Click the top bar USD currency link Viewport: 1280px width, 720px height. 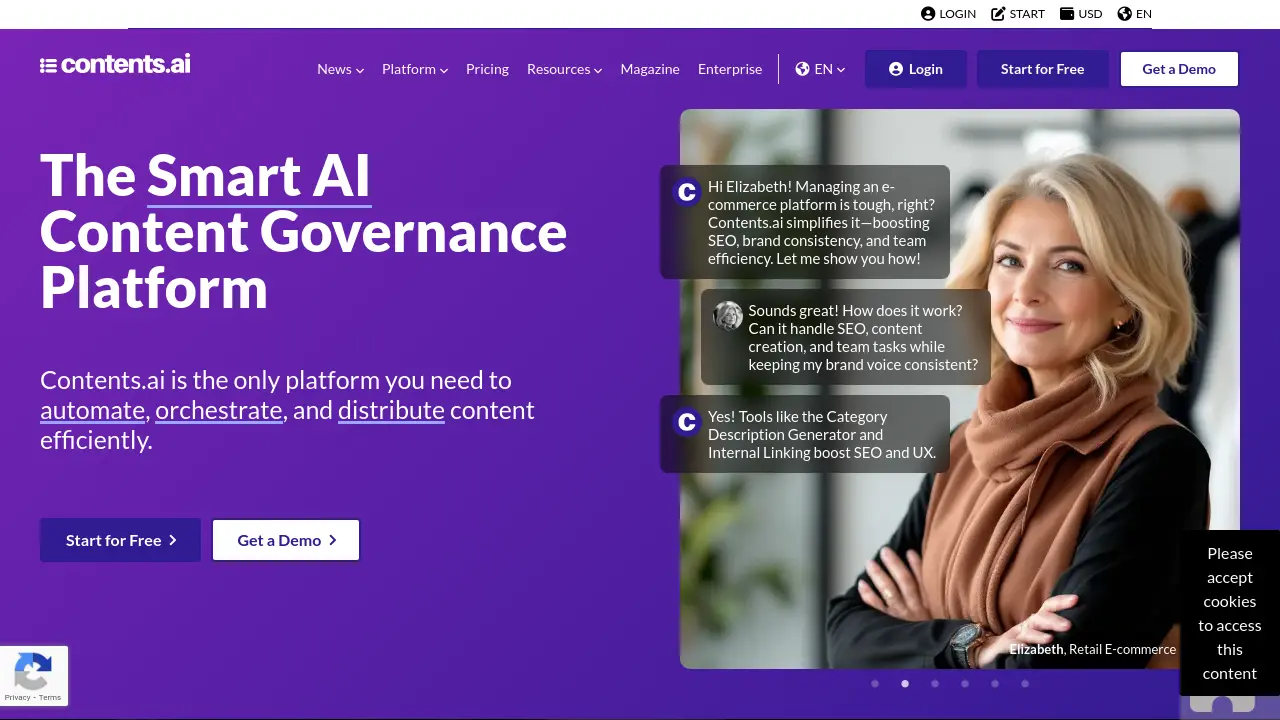pyautogui.click(x=1081, y=14)
